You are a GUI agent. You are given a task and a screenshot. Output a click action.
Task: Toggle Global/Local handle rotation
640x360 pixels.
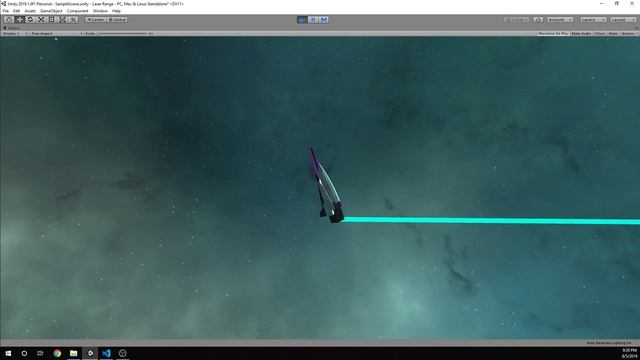tap(117, 20)
